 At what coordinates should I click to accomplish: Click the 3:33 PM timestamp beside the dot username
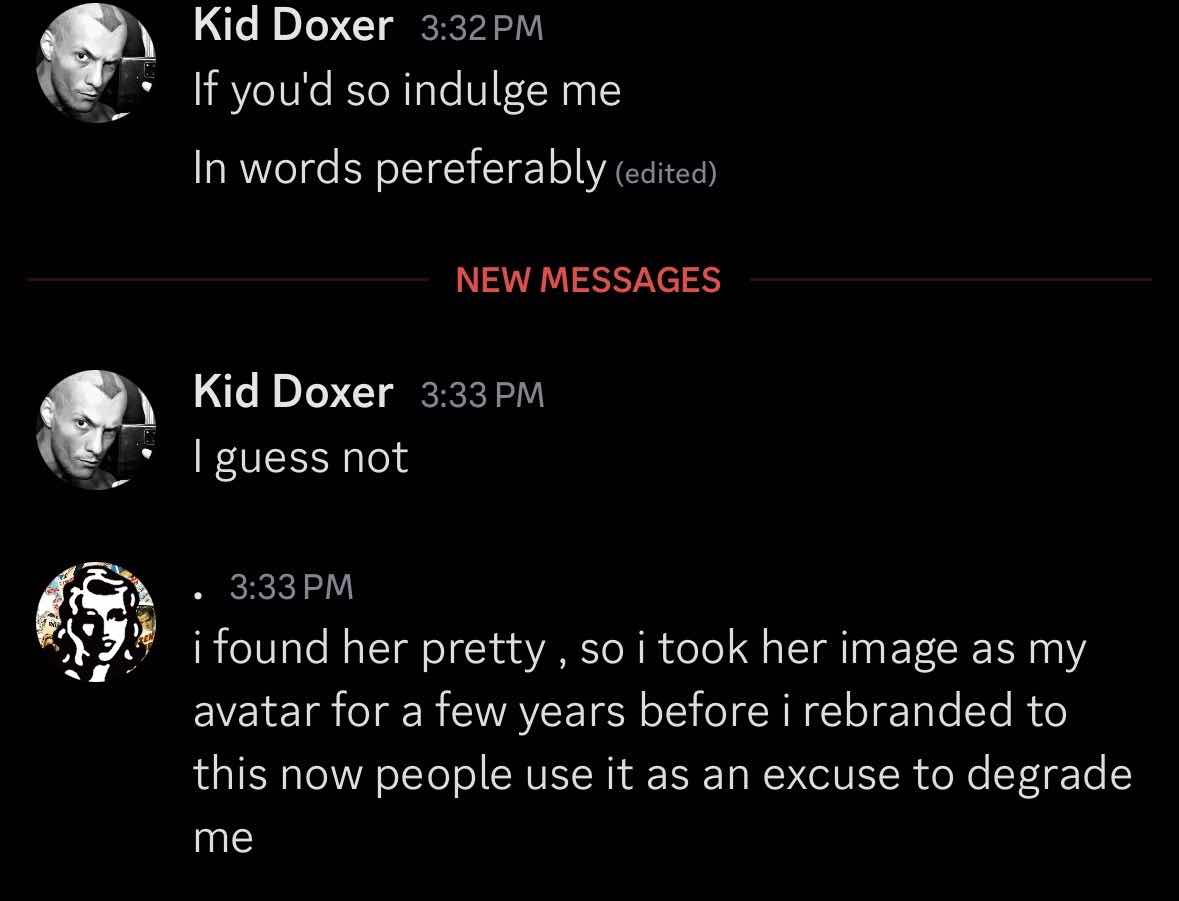292,587
